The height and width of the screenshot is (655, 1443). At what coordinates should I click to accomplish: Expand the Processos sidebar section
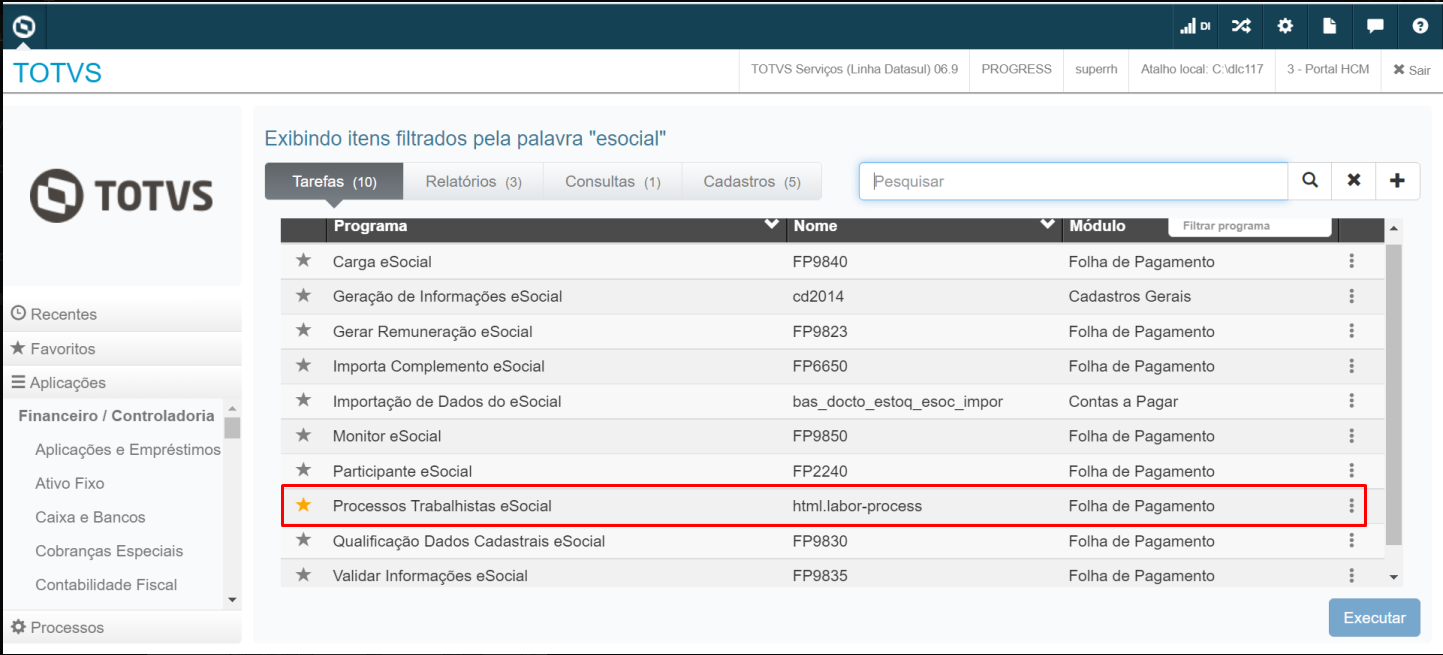click(x=121, y=628)
